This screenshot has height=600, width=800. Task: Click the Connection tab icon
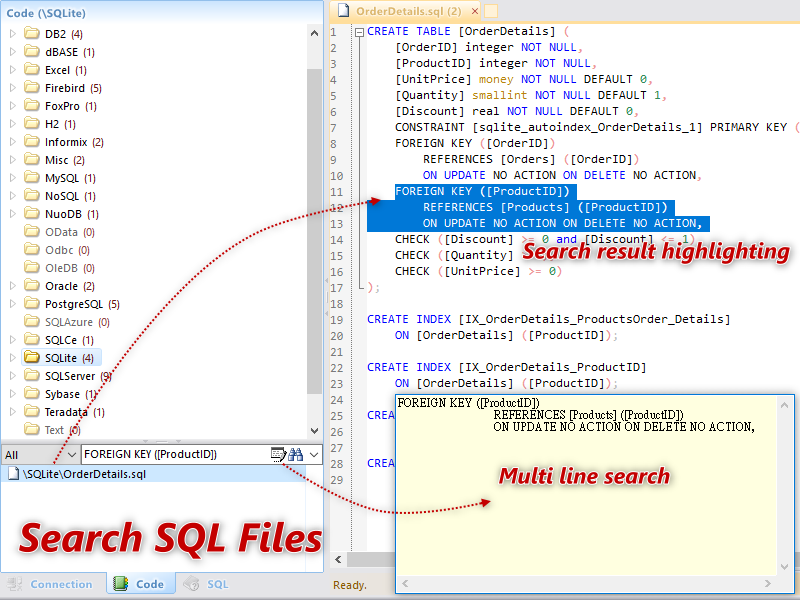click(x=14, y=584)
